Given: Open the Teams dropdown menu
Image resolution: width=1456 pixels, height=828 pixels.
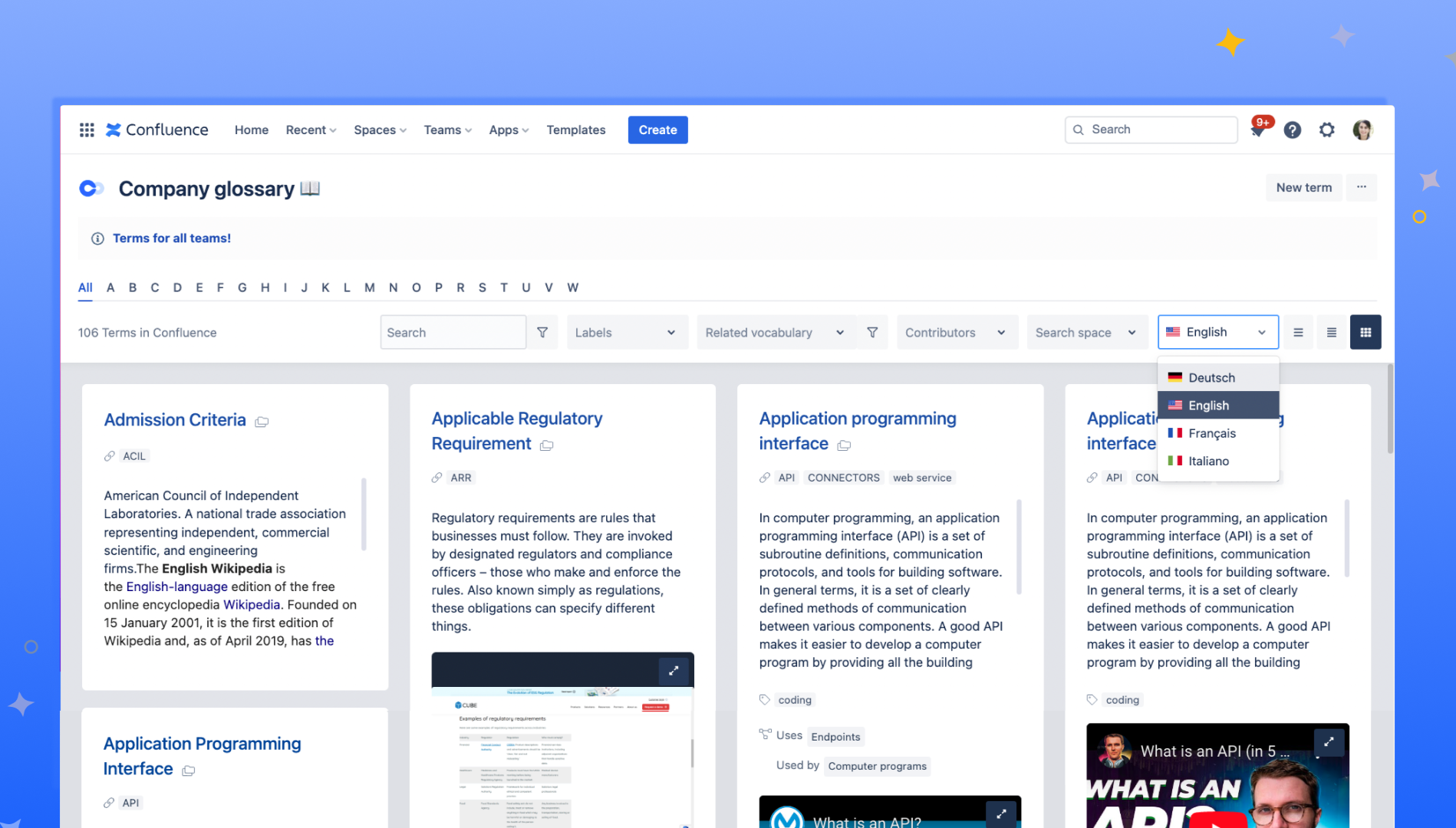Looking at the screenshot, I should point(447,130).
